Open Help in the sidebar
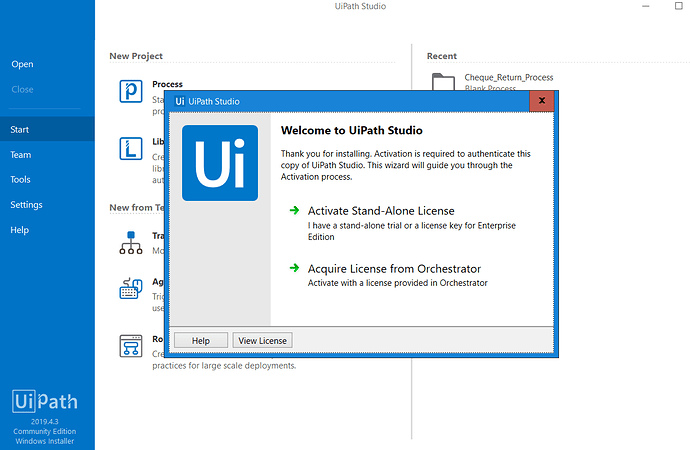The image size is (690, 450). pos(19,230)
